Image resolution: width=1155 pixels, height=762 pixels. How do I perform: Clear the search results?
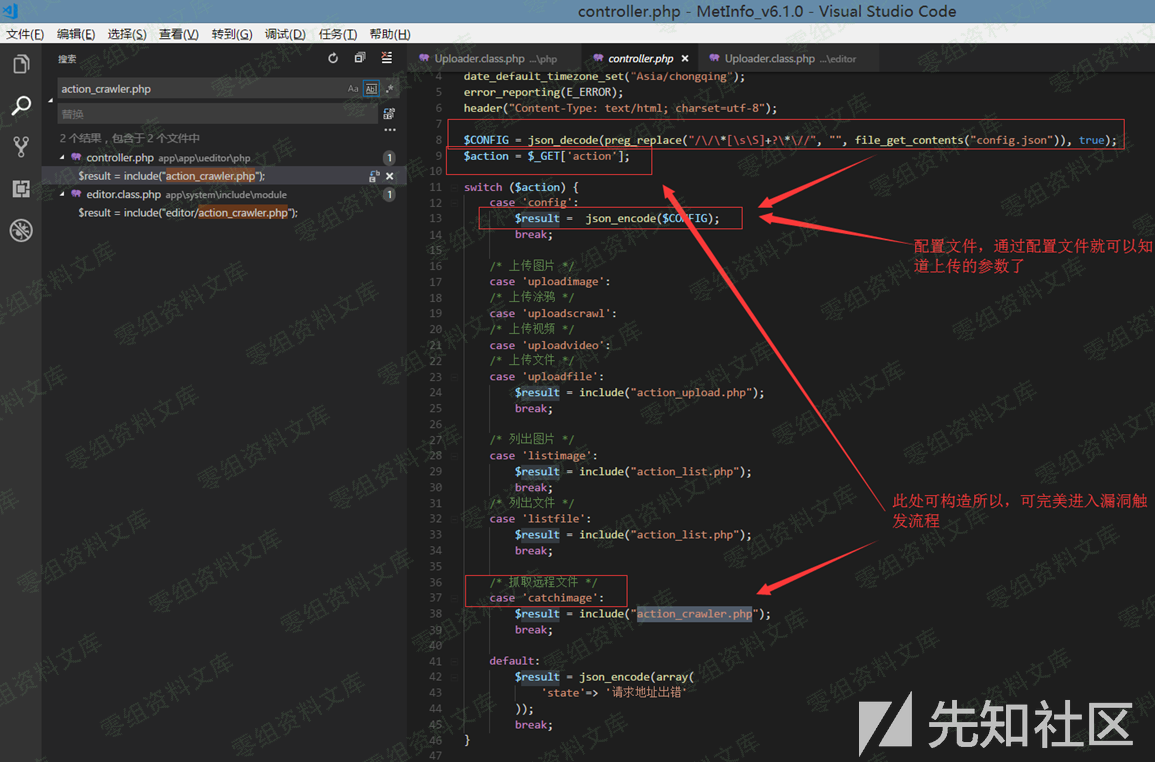[387, 59]
